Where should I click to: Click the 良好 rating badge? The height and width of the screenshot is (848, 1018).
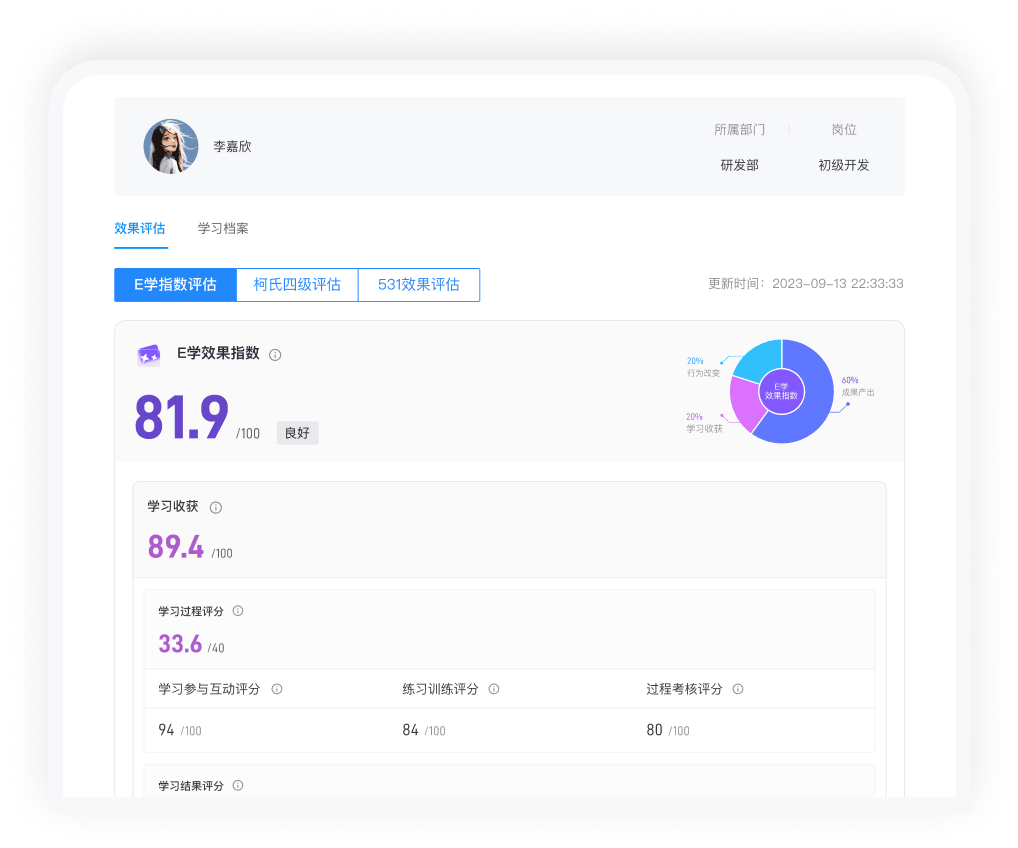(297, 432)
